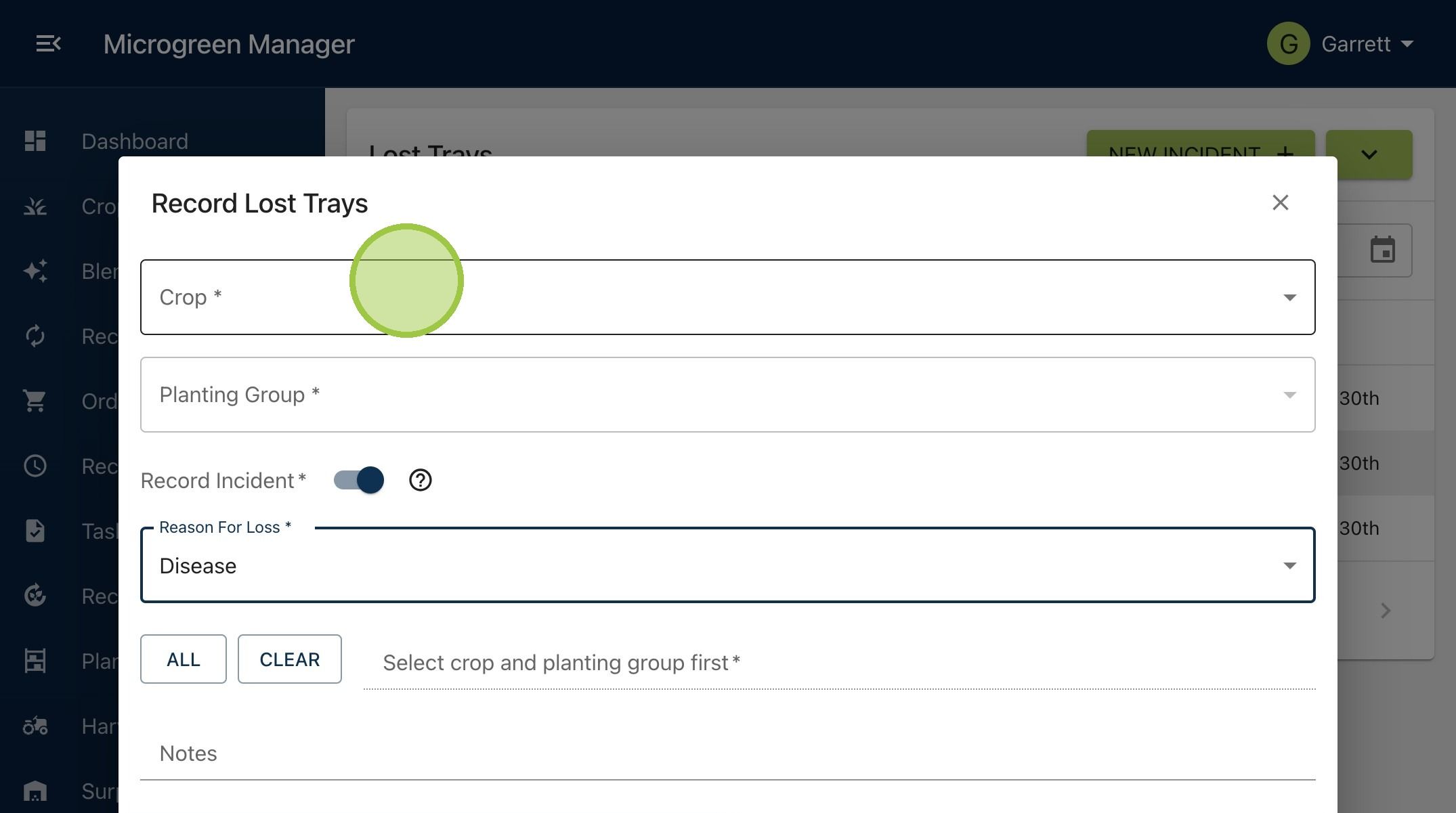1456x813 pixels.
Task: Open the Planting Group dropdown
Action: 727,395
